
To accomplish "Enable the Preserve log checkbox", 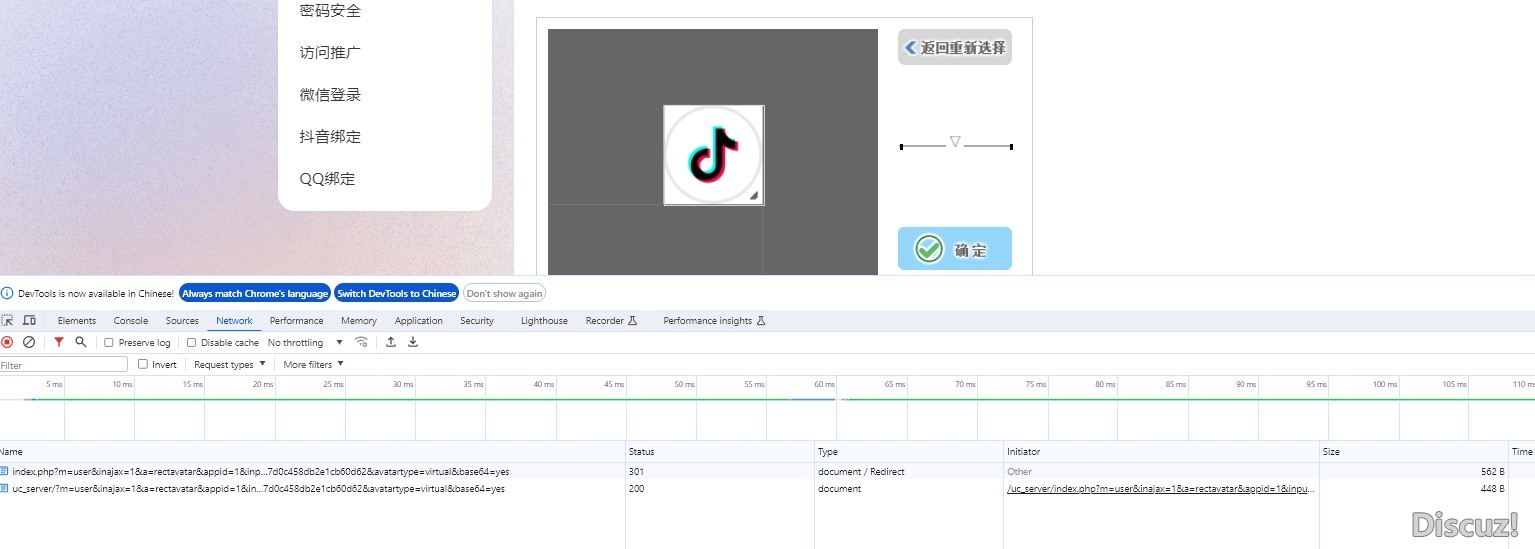I will click(x=109, y=343).
